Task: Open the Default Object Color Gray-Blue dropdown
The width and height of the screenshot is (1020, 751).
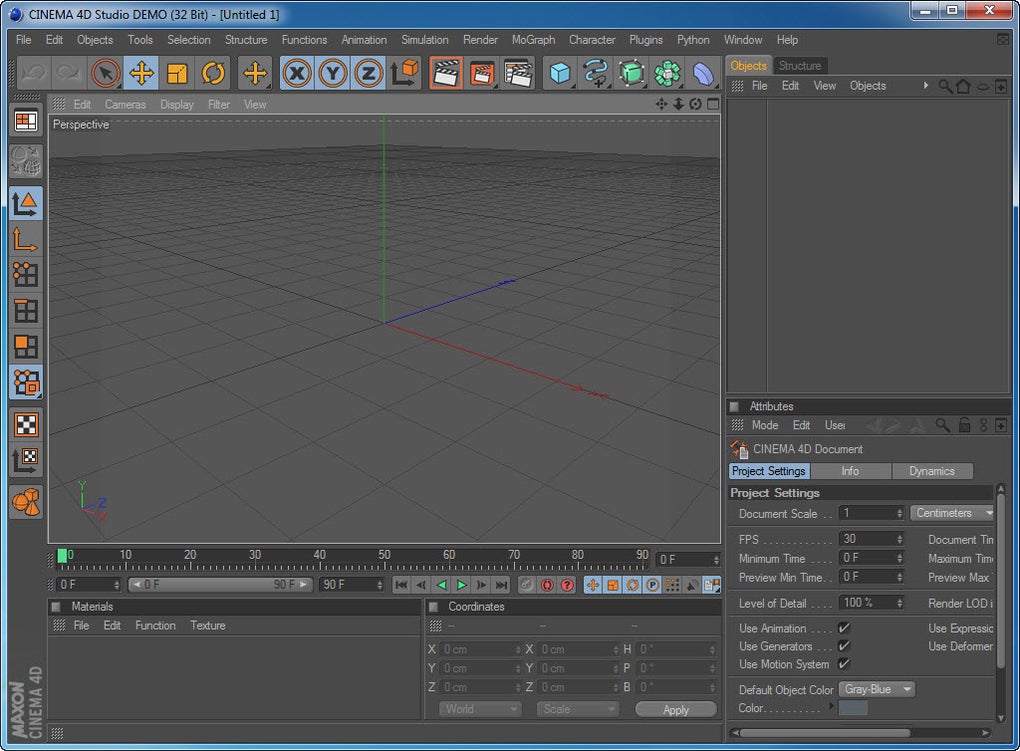Action: pyautogui.click(x=877, y=689)
